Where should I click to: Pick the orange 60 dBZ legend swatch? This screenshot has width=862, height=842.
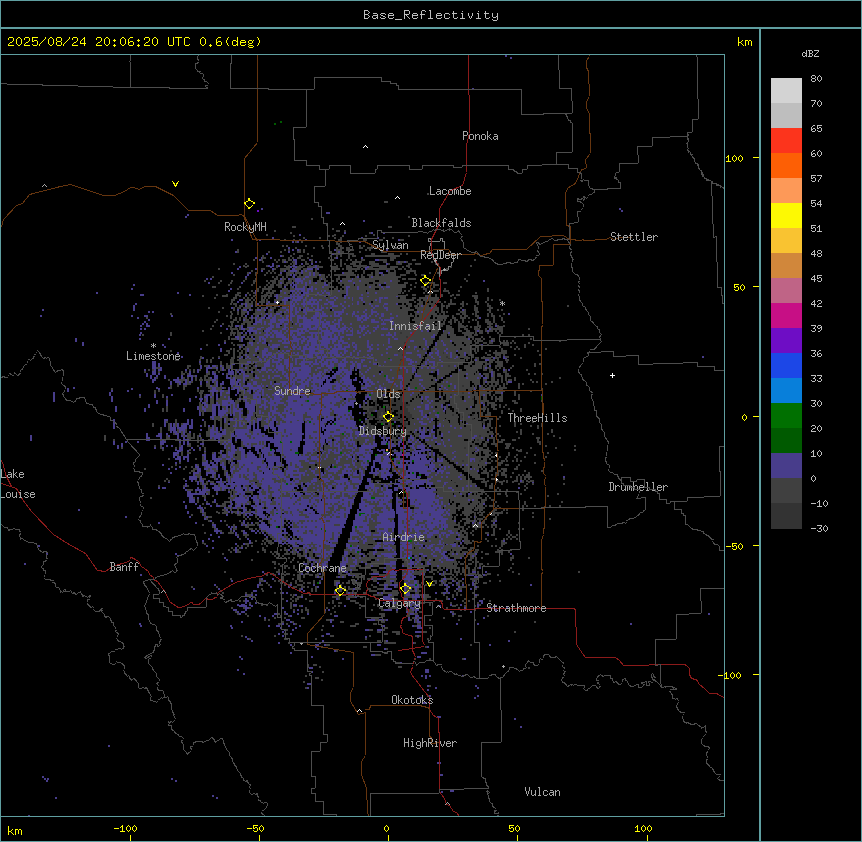[786, 165]
